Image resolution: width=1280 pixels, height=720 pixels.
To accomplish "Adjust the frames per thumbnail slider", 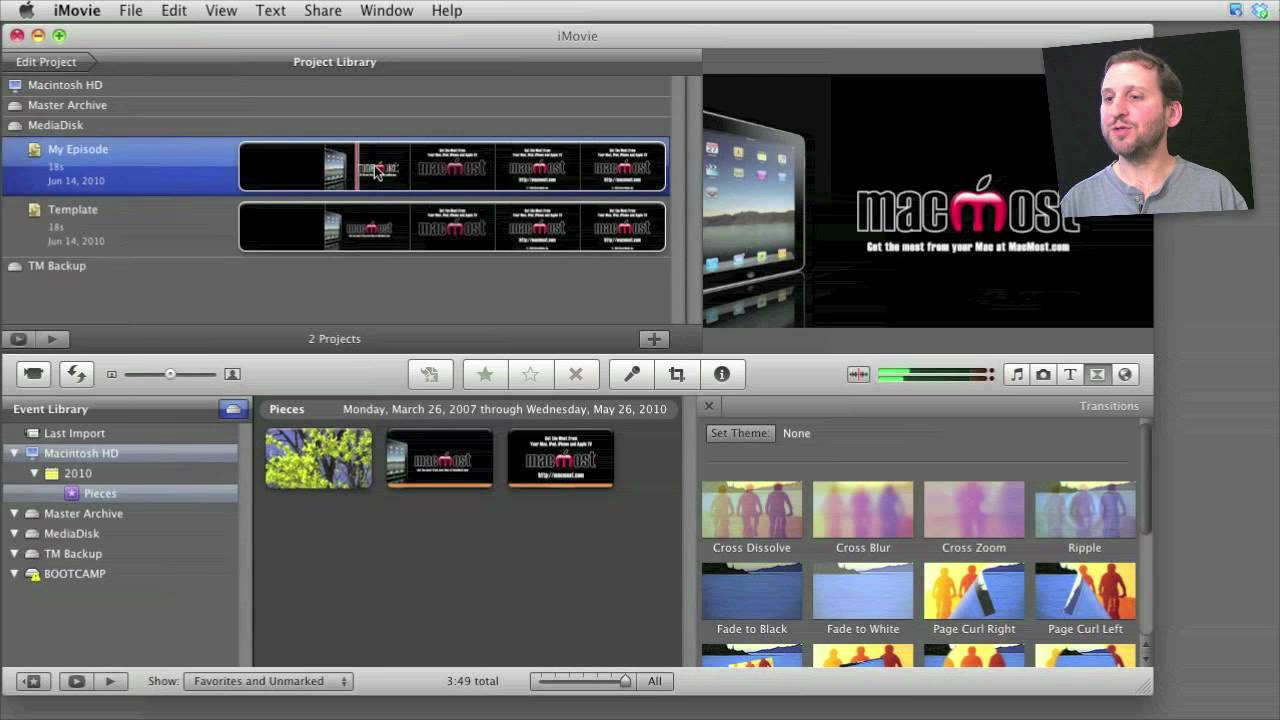I will 584,681.
